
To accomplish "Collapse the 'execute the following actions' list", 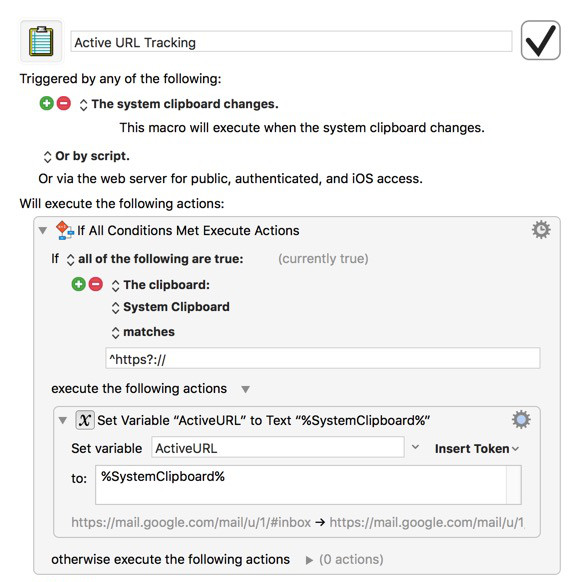I will 245,389.
